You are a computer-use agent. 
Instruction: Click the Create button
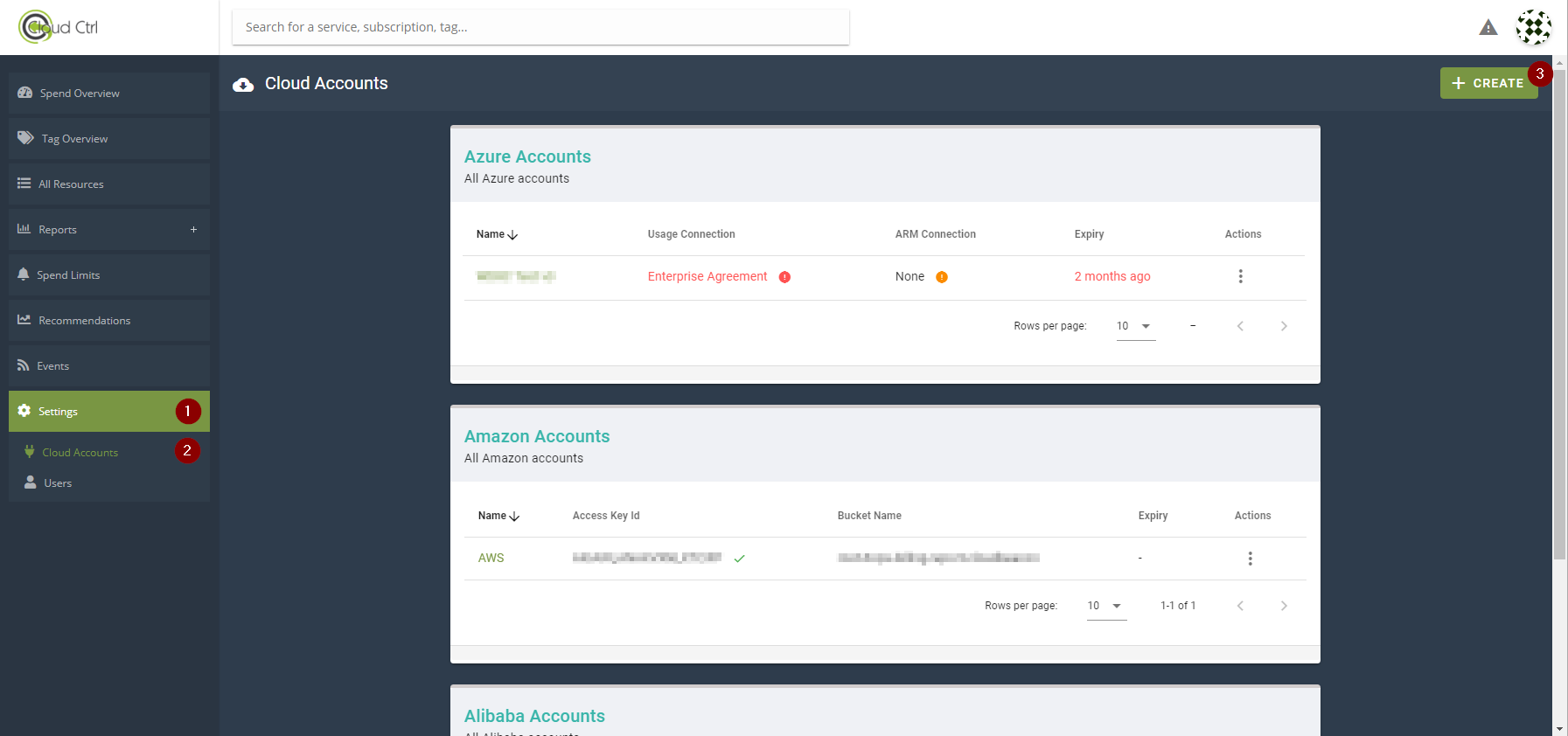click(1488, 83)
